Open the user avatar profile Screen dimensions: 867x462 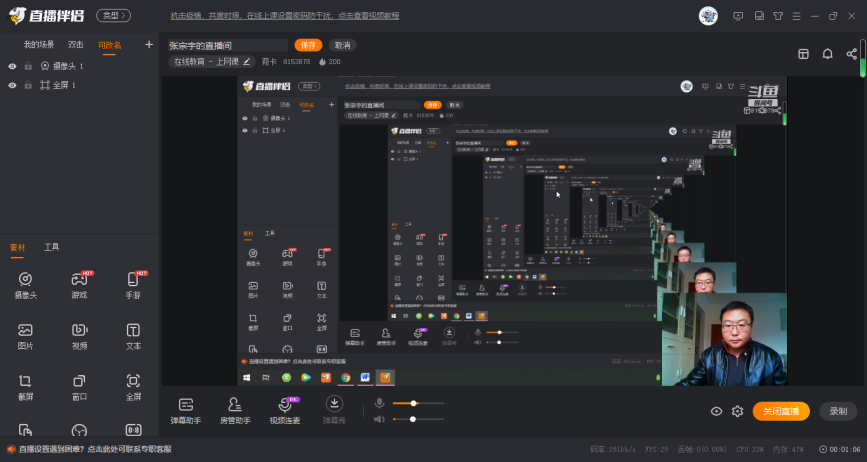[708, 16]
